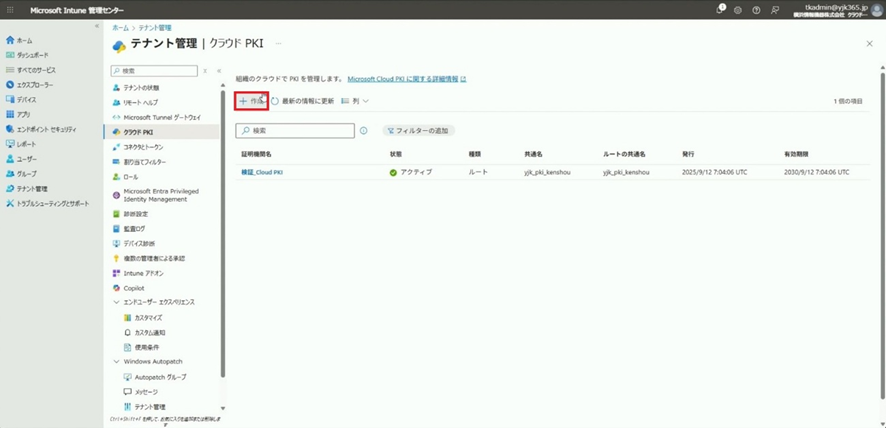Select デバイス in the left navigation

(x=27, y=100)
